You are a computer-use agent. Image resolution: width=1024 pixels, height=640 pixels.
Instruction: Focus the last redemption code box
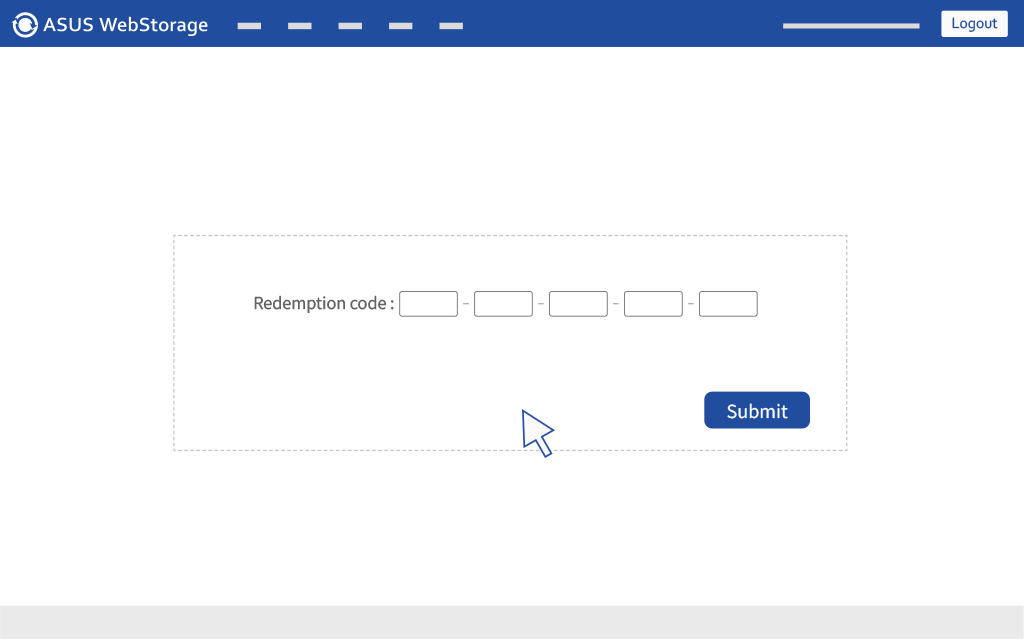coord(728,304)
